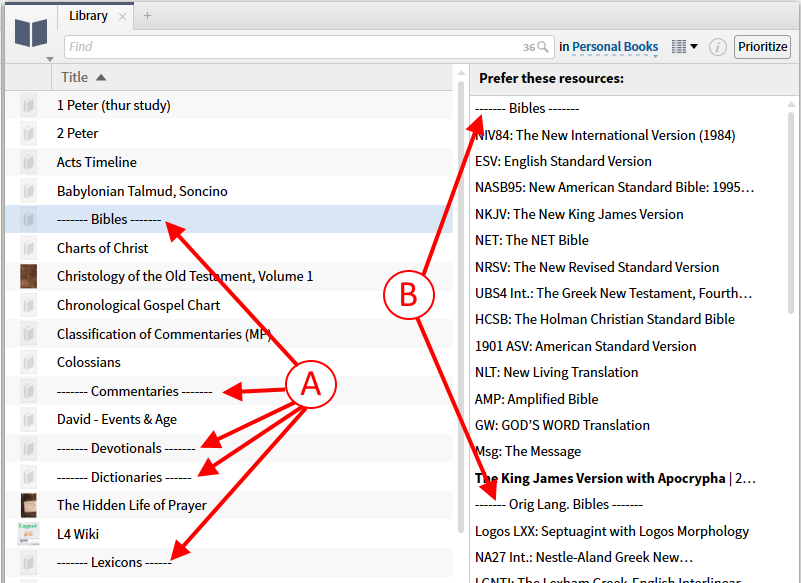Show resource information panel icon

(x=717, y=47)
